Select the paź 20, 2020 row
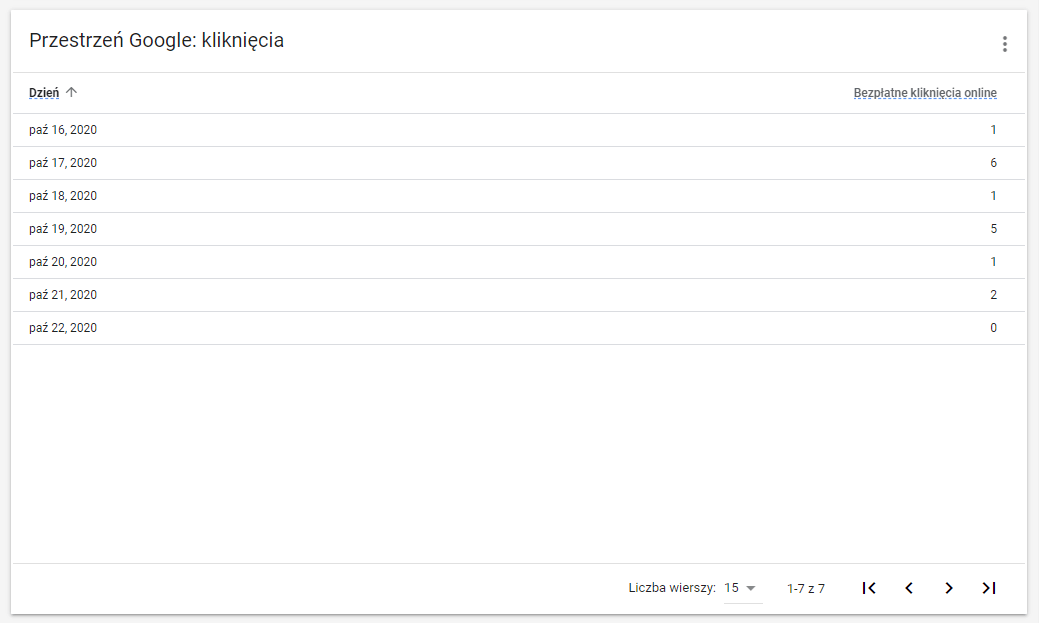Image resolution: width=1039 pixels, height=623 pixels. click(63, 262)
